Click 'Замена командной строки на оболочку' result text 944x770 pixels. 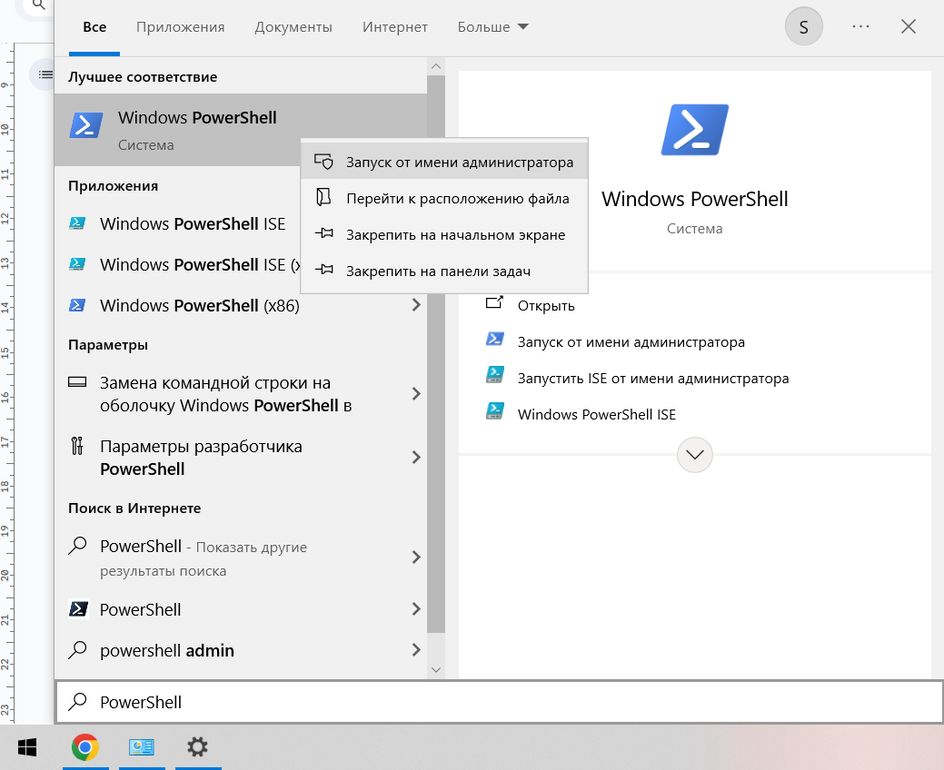tap(226, 394)
